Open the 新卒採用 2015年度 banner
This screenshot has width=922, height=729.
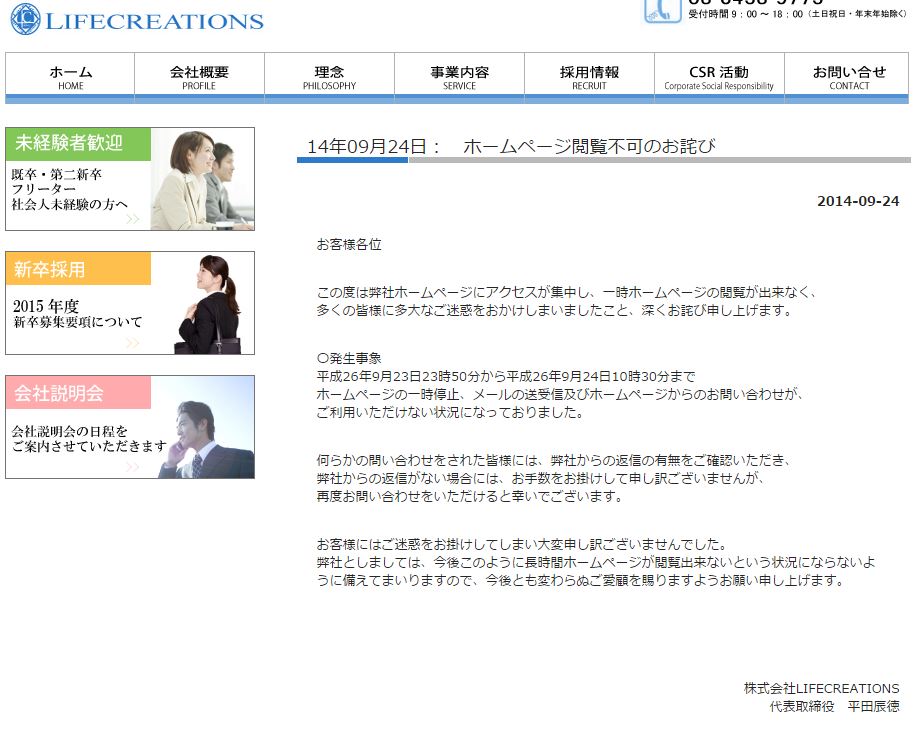coord(130,303)
